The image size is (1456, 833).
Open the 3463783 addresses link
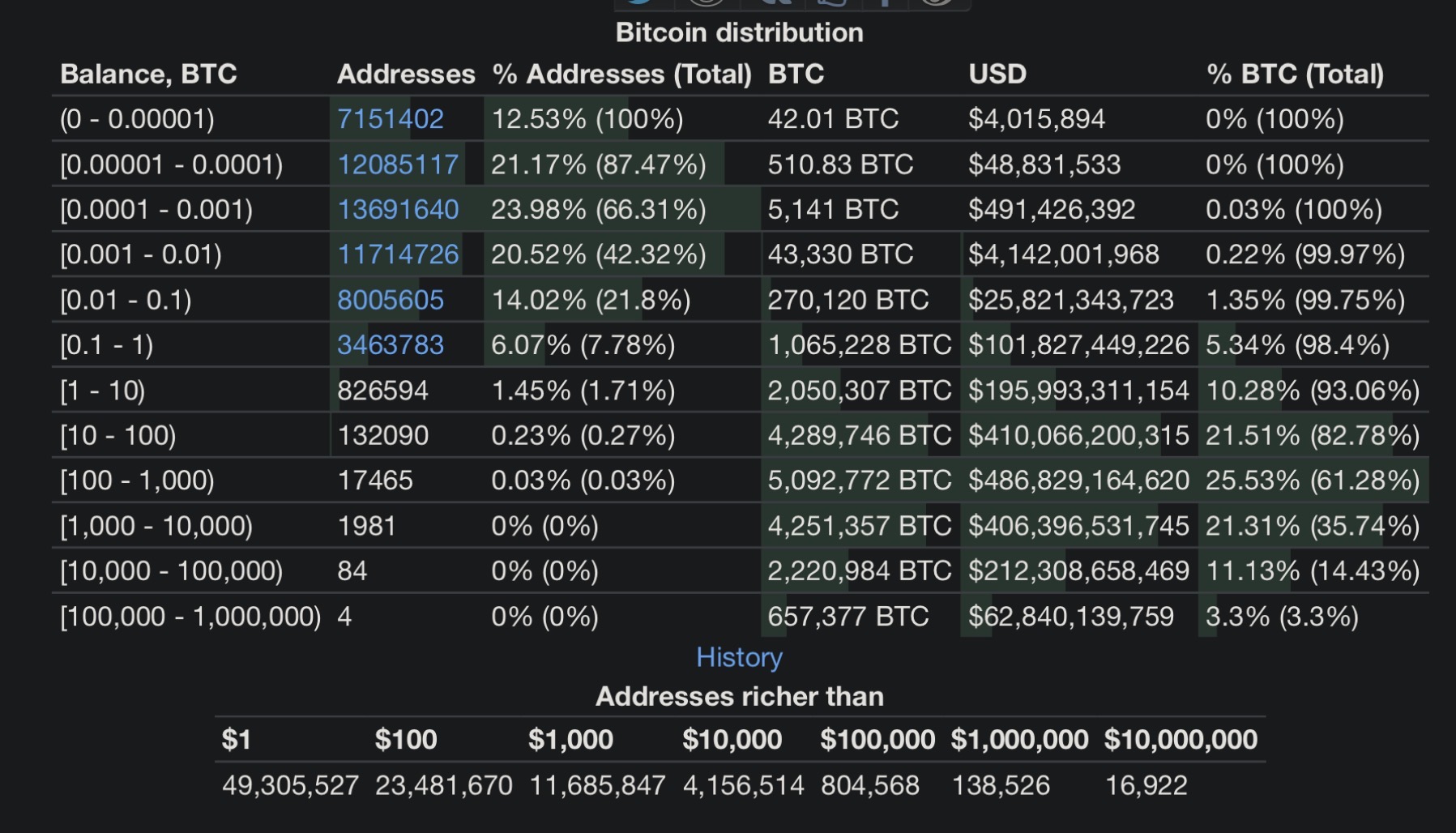click(391, 345)
